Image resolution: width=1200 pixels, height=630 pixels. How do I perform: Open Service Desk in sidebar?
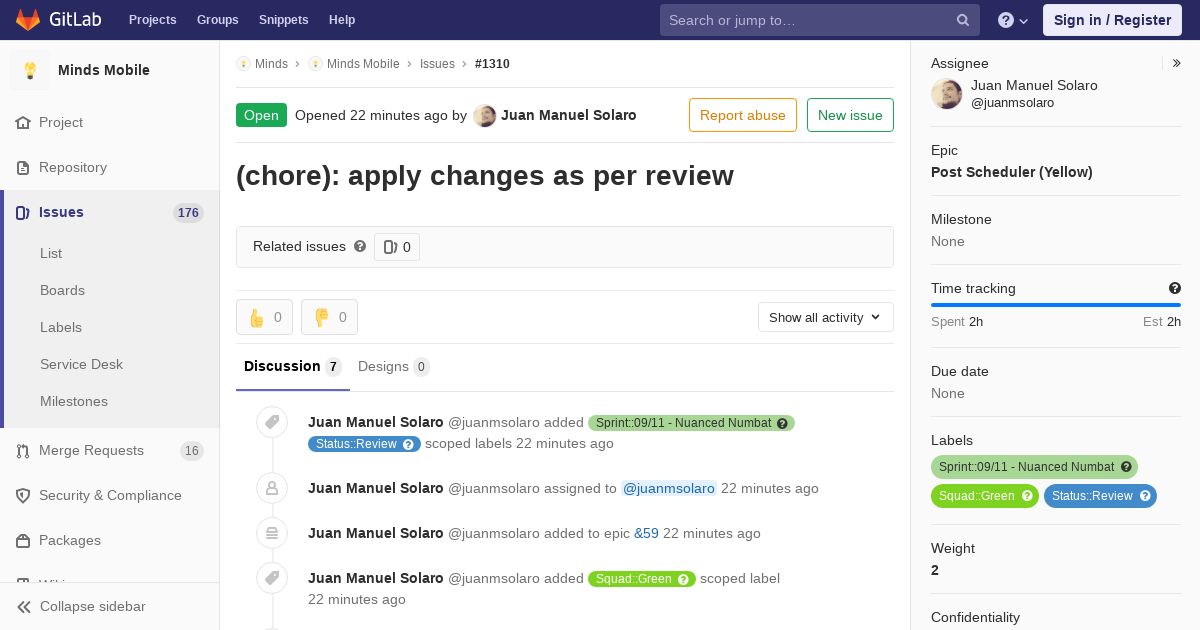pyautogui.click(x=81, y=365)
